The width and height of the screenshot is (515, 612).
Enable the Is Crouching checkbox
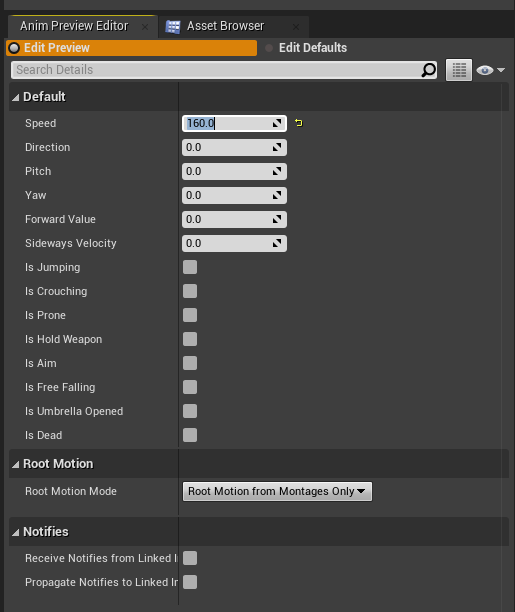coord(190,291)
